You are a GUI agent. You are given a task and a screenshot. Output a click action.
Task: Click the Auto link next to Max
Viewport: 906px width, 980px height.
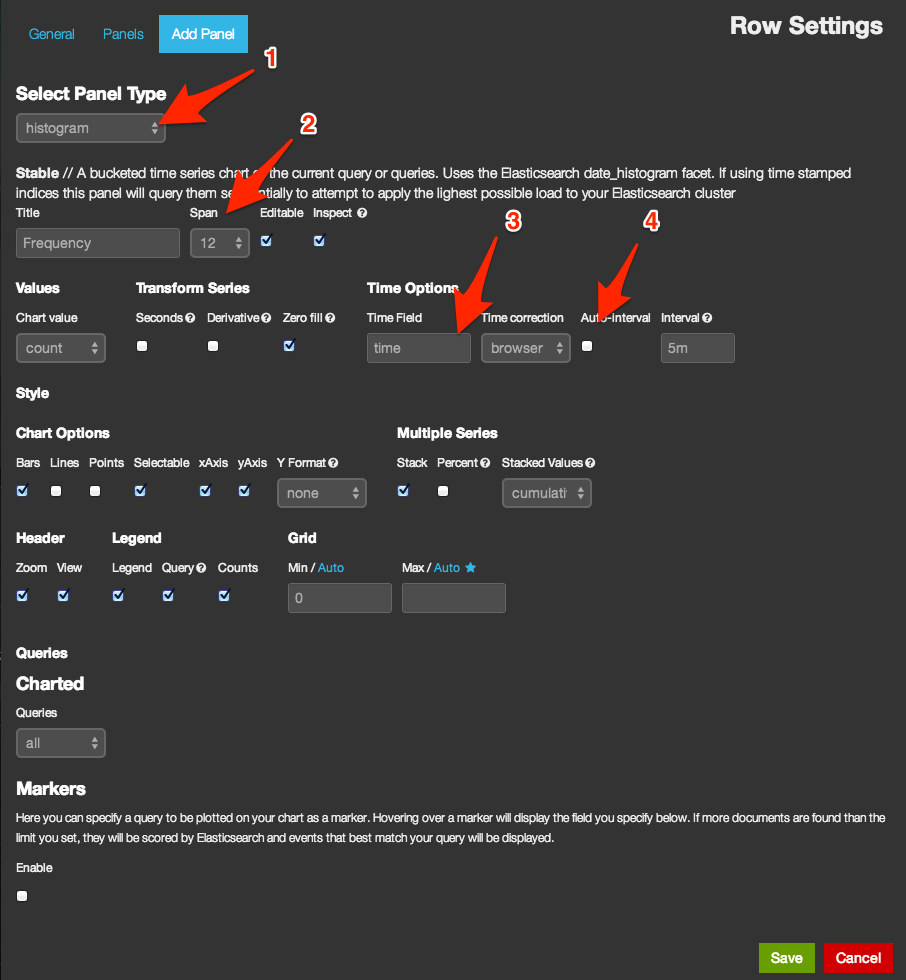click(447, 568)
